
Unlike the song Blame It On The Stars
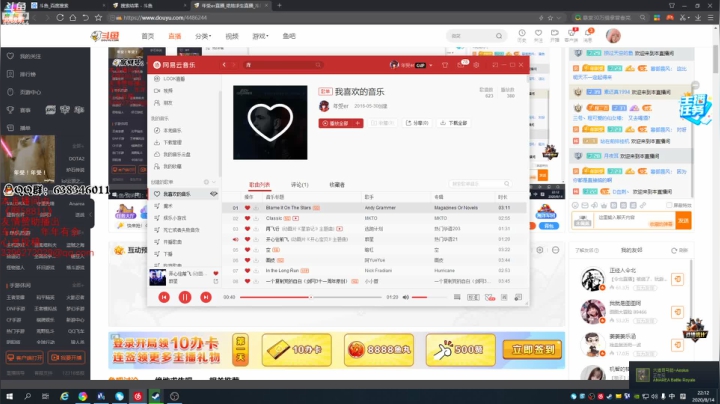pos(248,208)
